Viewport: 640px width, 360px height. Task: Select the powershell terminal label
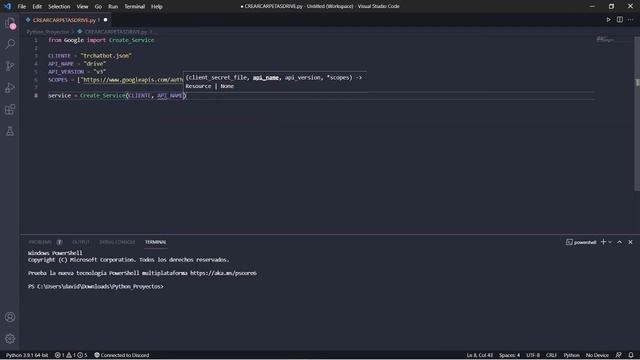point(581,242)
